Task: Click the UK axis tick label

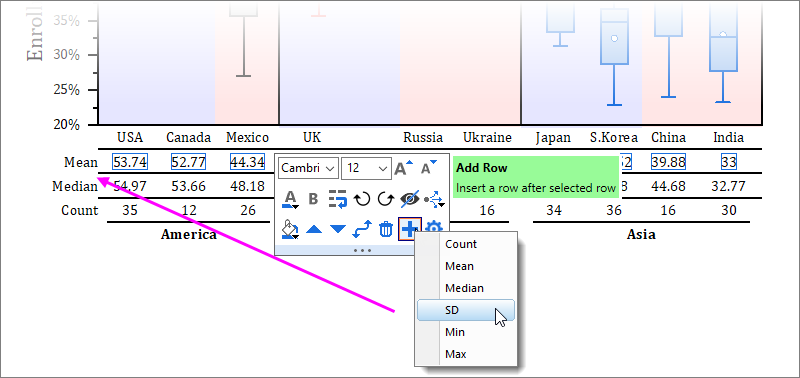Action: [312, 137]
